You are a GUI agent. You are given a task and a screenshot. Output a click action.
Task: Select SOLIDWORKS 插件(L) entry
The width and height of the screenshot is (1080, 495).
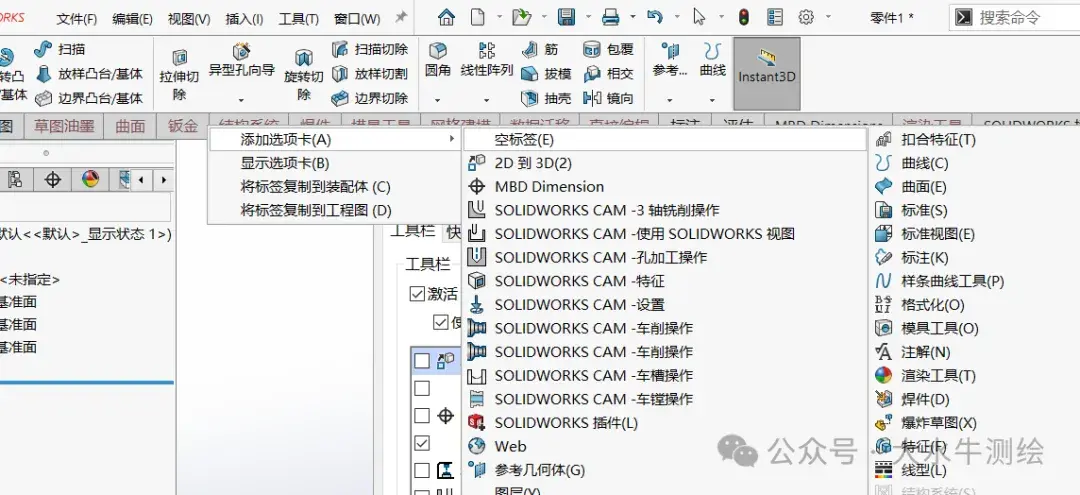pyautogui.click(x=665, y=423)
